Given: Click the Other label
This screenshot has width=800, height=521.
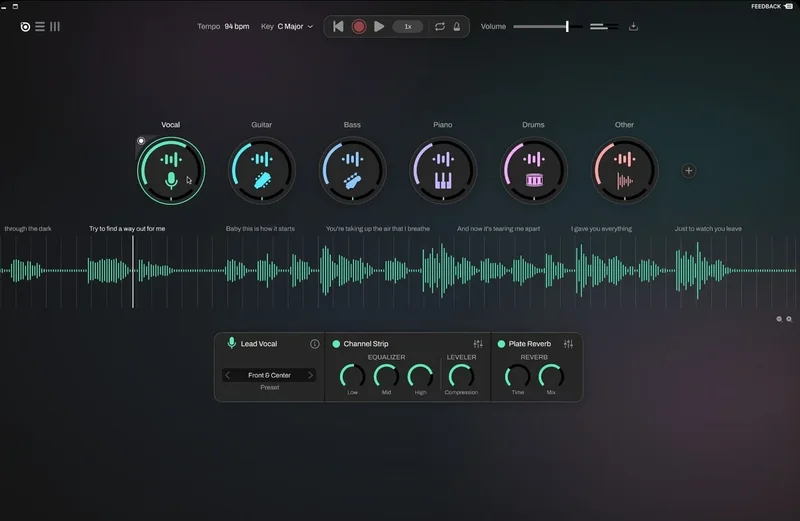Looking at the screenshot, I should (x=624, y=125).
